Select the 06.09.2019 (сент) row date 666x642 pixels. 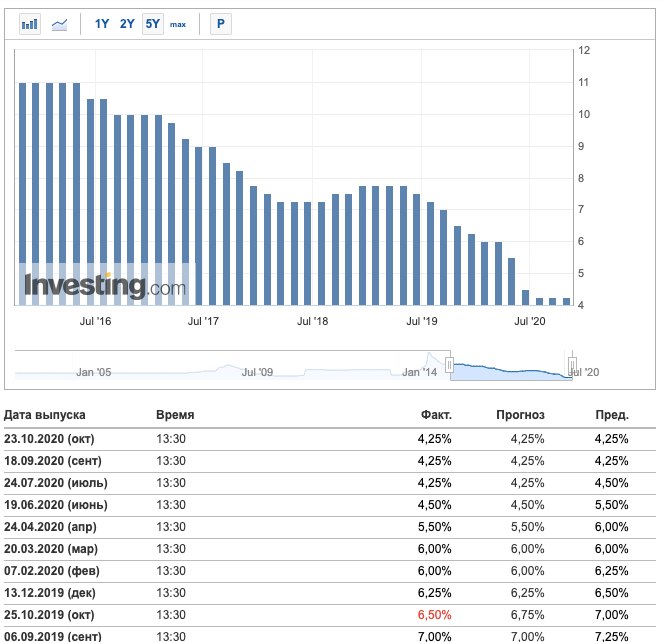[53, 636]
